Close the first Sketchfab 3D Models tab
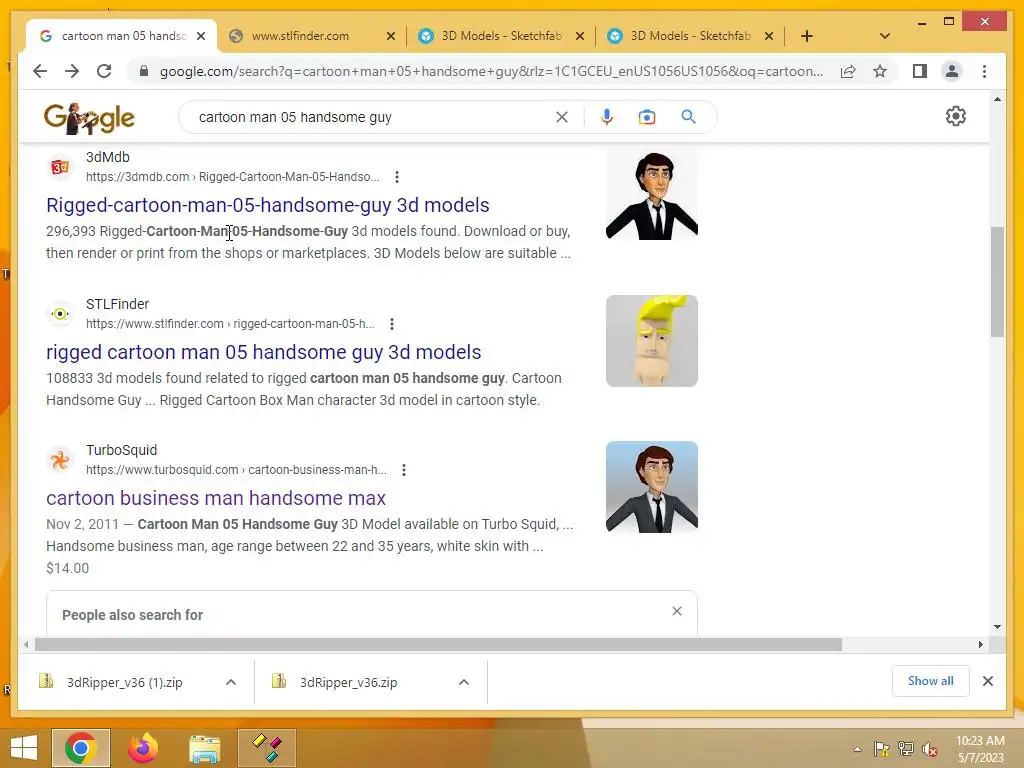Screen dimensions: 1024x768 579,36
